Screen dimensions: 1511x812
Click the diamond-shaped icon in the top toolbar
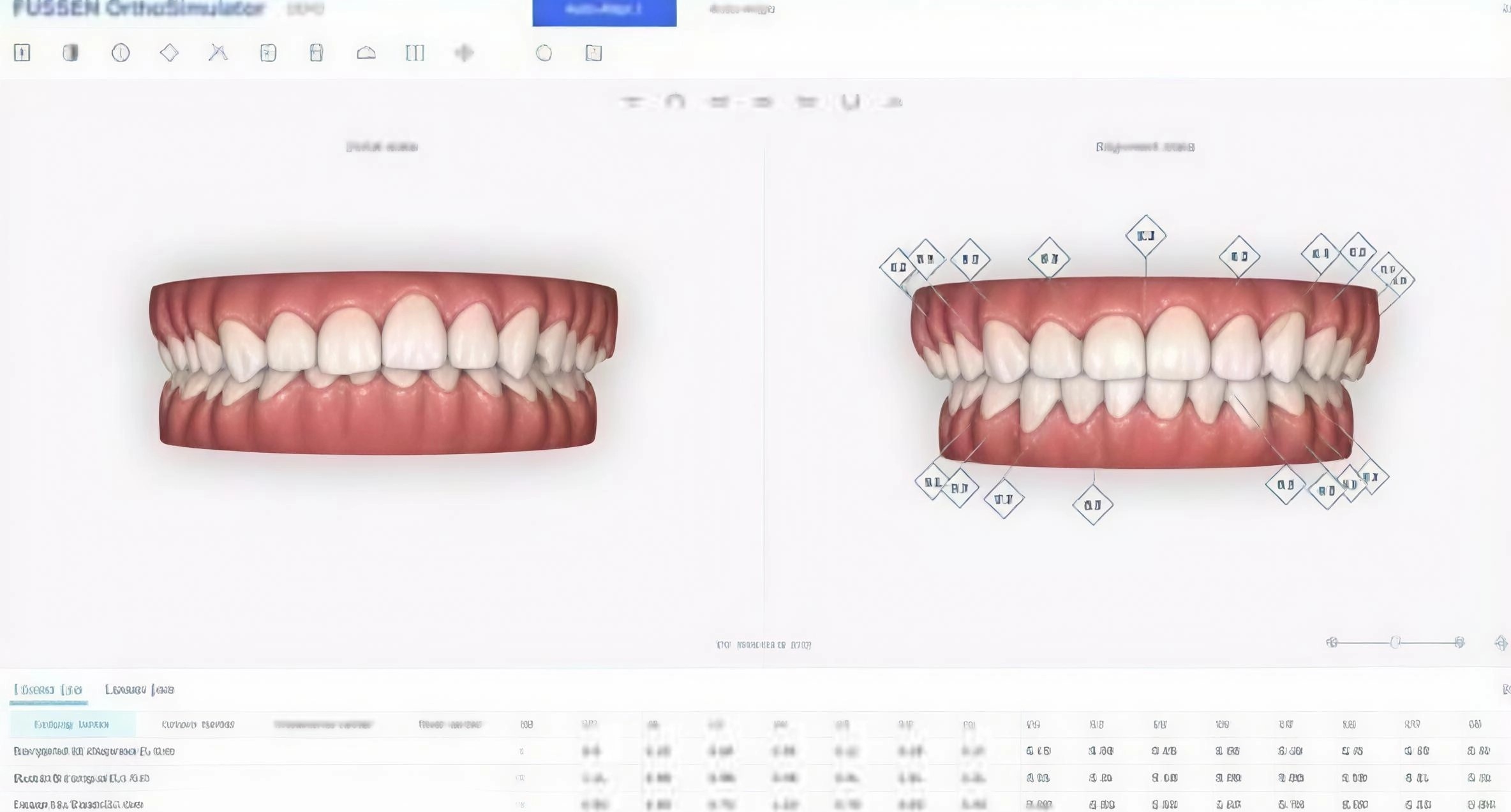pos(169,52)
